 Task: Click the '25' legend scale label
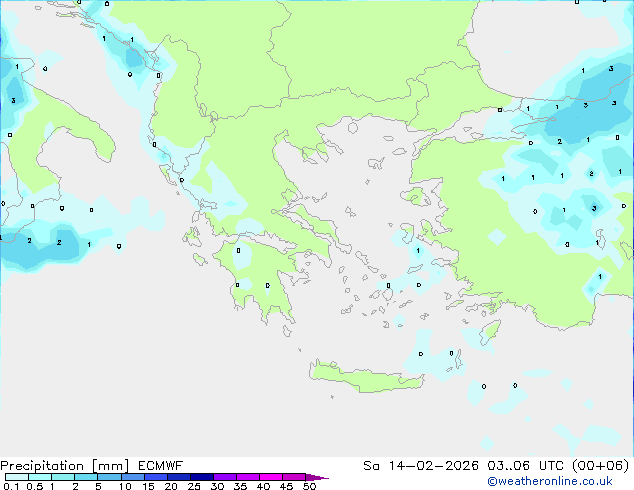(x=194, y=486)
